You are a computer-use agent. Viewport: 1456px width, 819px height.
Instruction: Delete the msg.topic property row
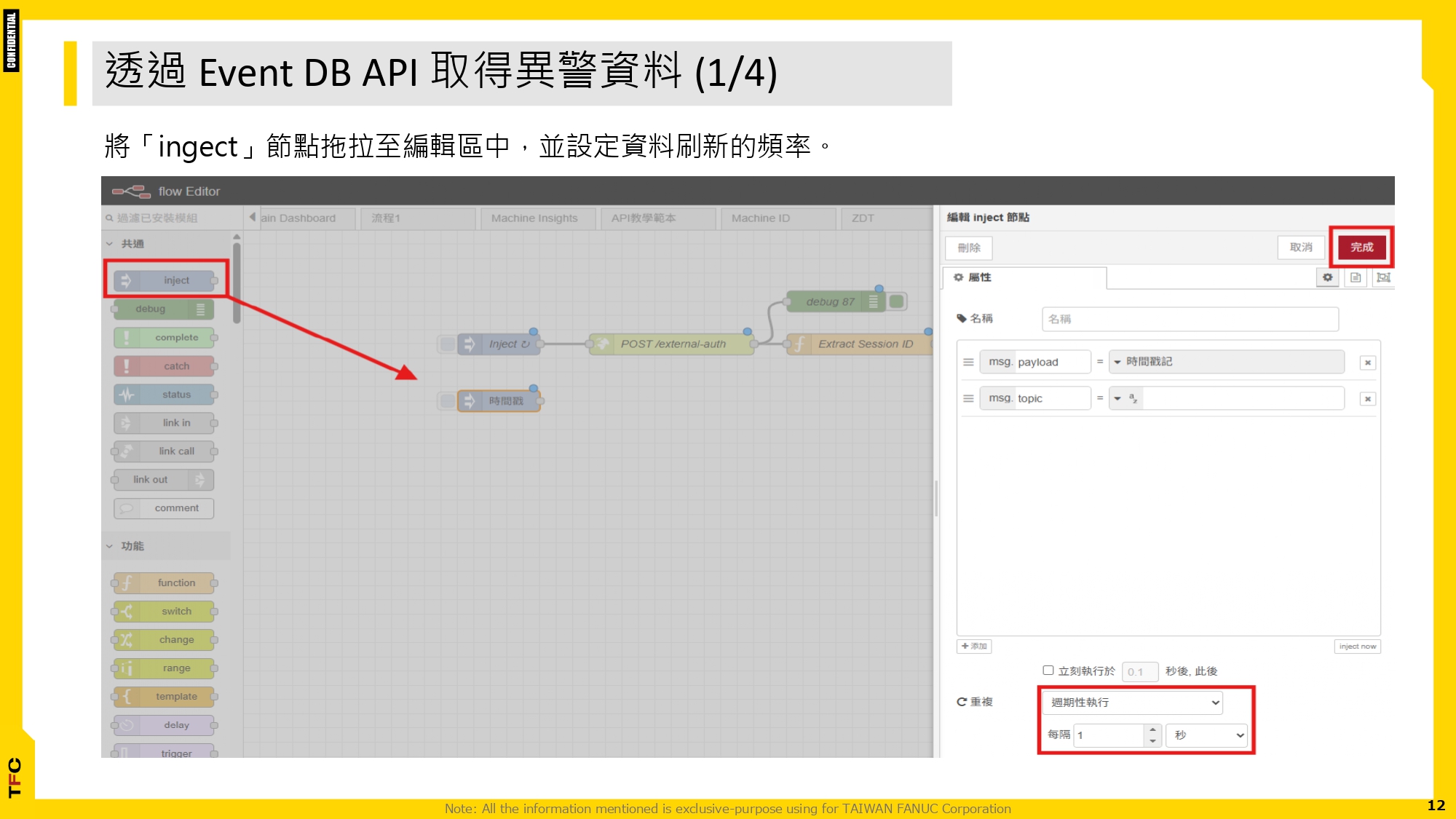(1368, 399)
